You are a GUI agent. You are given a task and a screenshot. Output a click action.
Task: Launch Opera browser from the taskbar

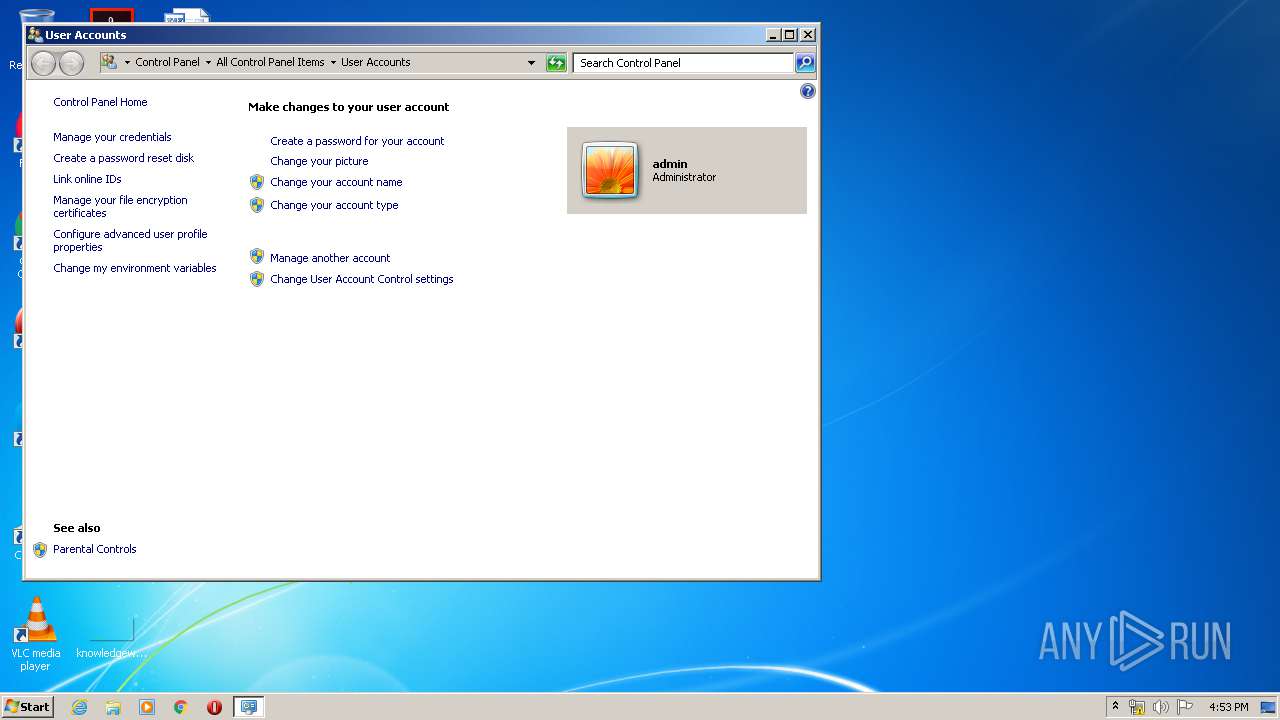(214, 707)
